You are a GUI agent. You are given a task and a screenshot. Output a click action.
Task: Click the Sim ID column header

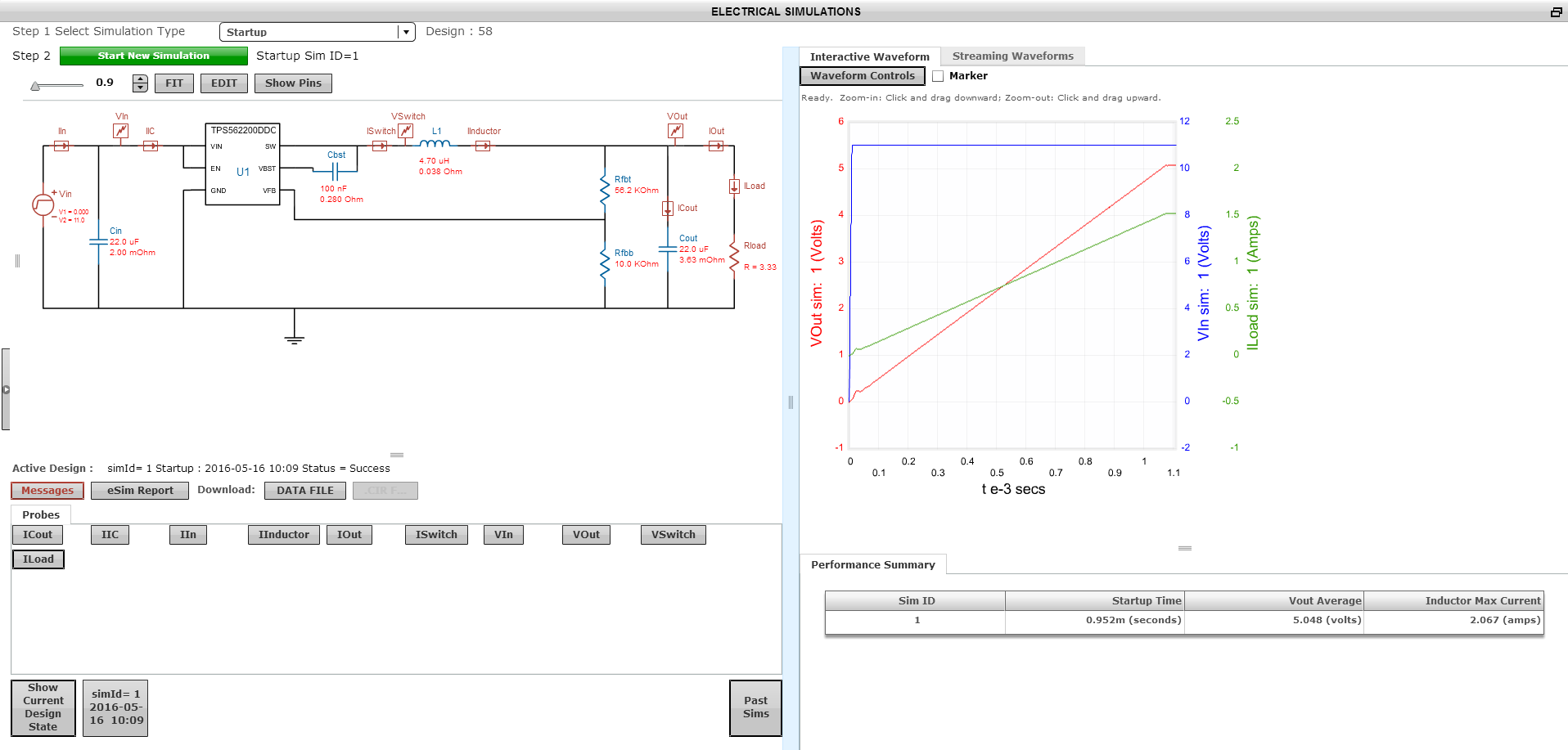pyautogui.click(x=916, y=601)
